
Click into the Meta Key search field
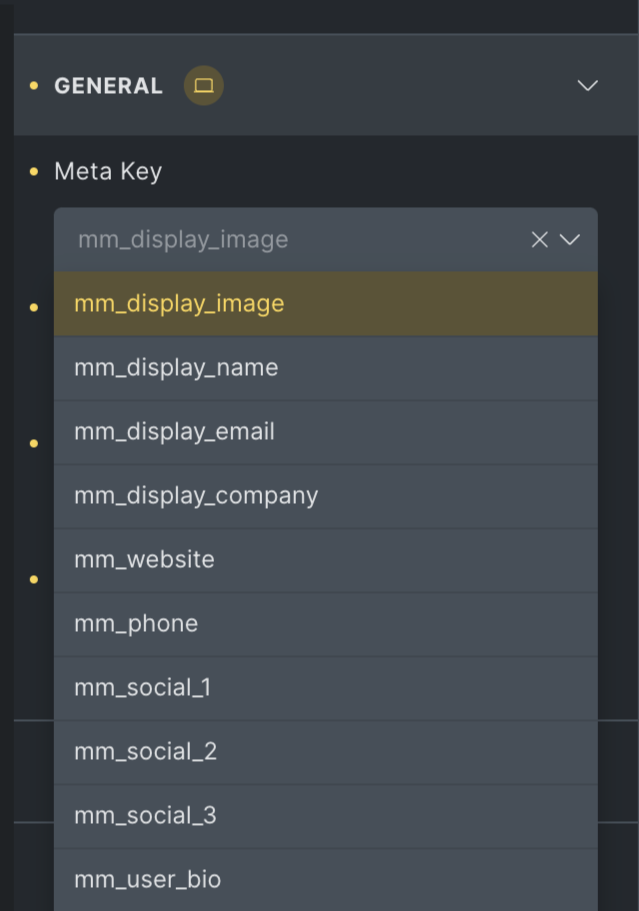coord(290,240)
